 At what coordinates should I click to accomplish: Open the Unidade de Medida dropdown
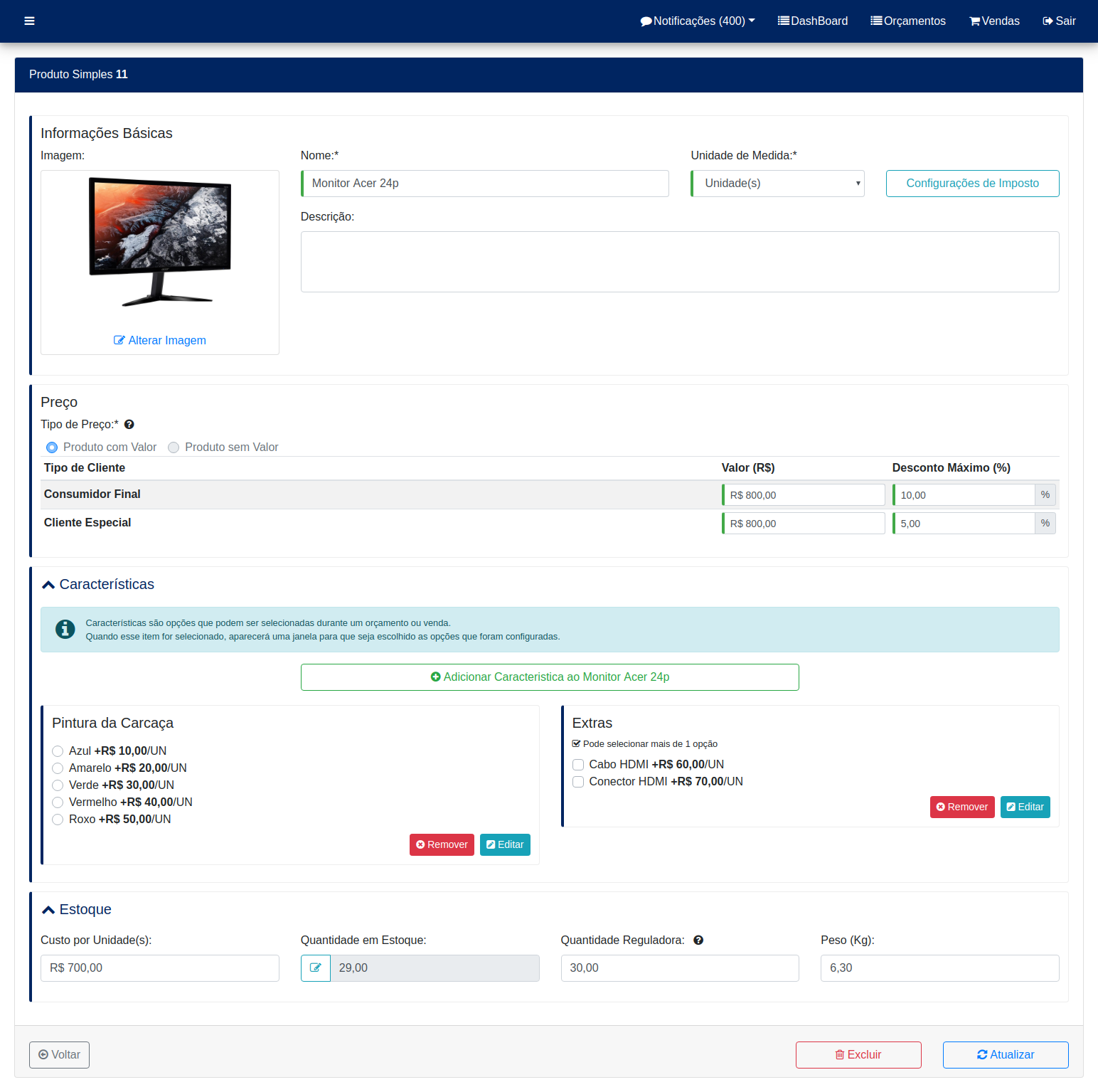pos(778,184)
